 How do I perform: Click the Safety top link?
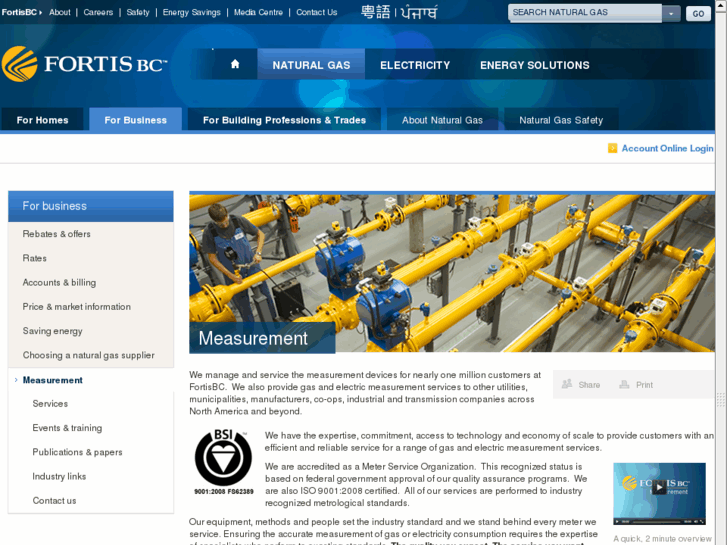point(138,13)
